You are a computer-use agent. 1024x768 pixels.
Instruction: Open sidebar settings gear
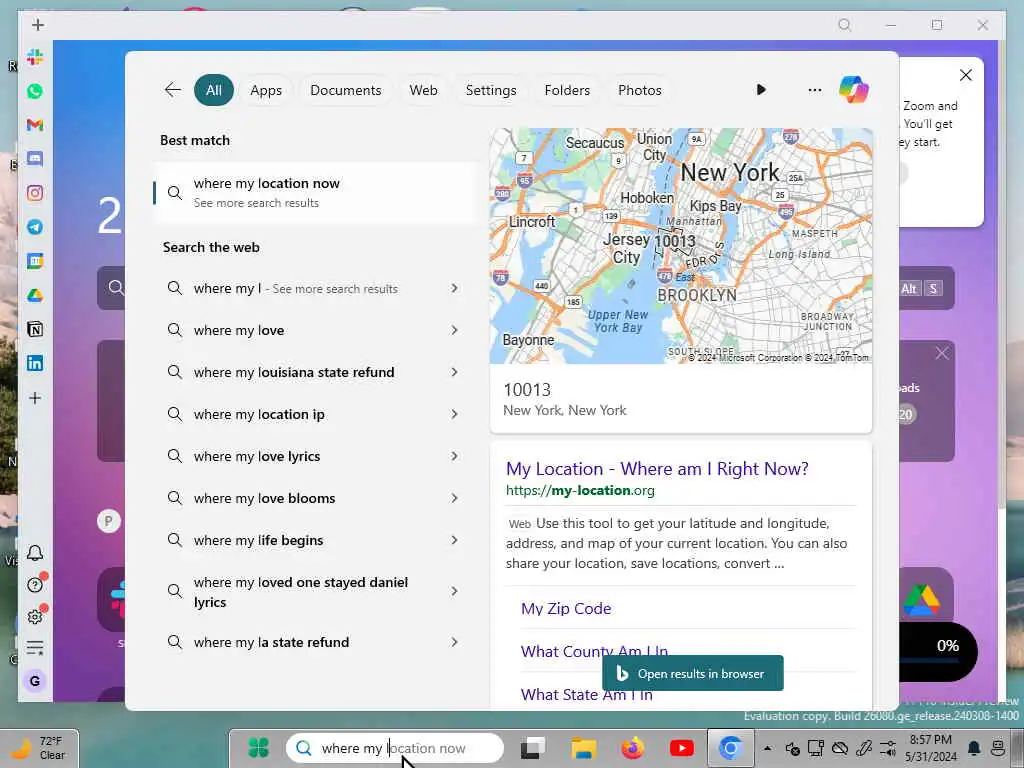[35, 616]
